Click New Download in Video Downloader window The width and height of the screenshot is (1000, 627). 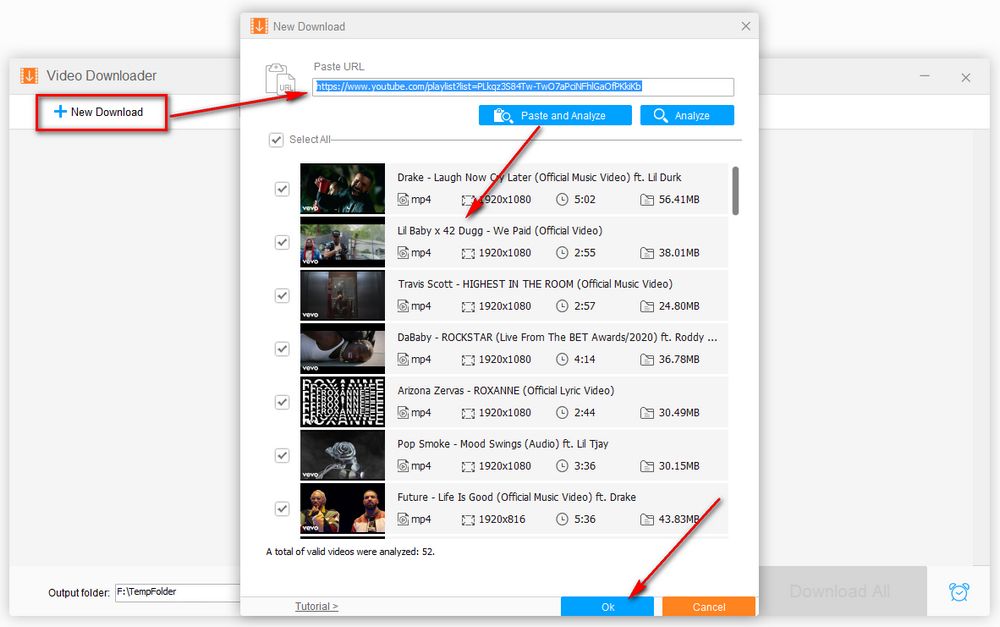[101, 112]
